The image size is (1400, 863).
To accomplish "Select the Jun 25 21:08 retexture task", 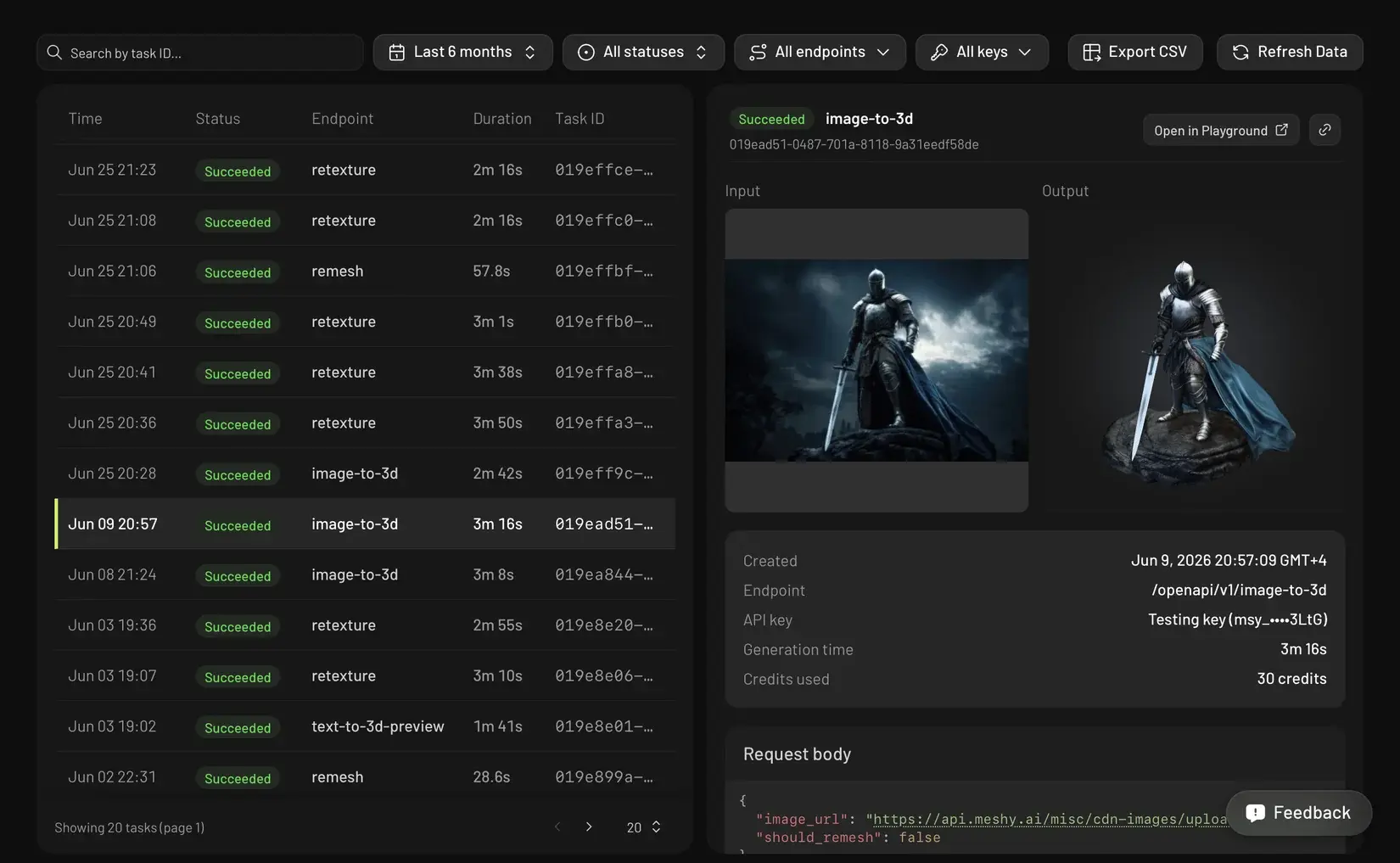I will point(366,221).
